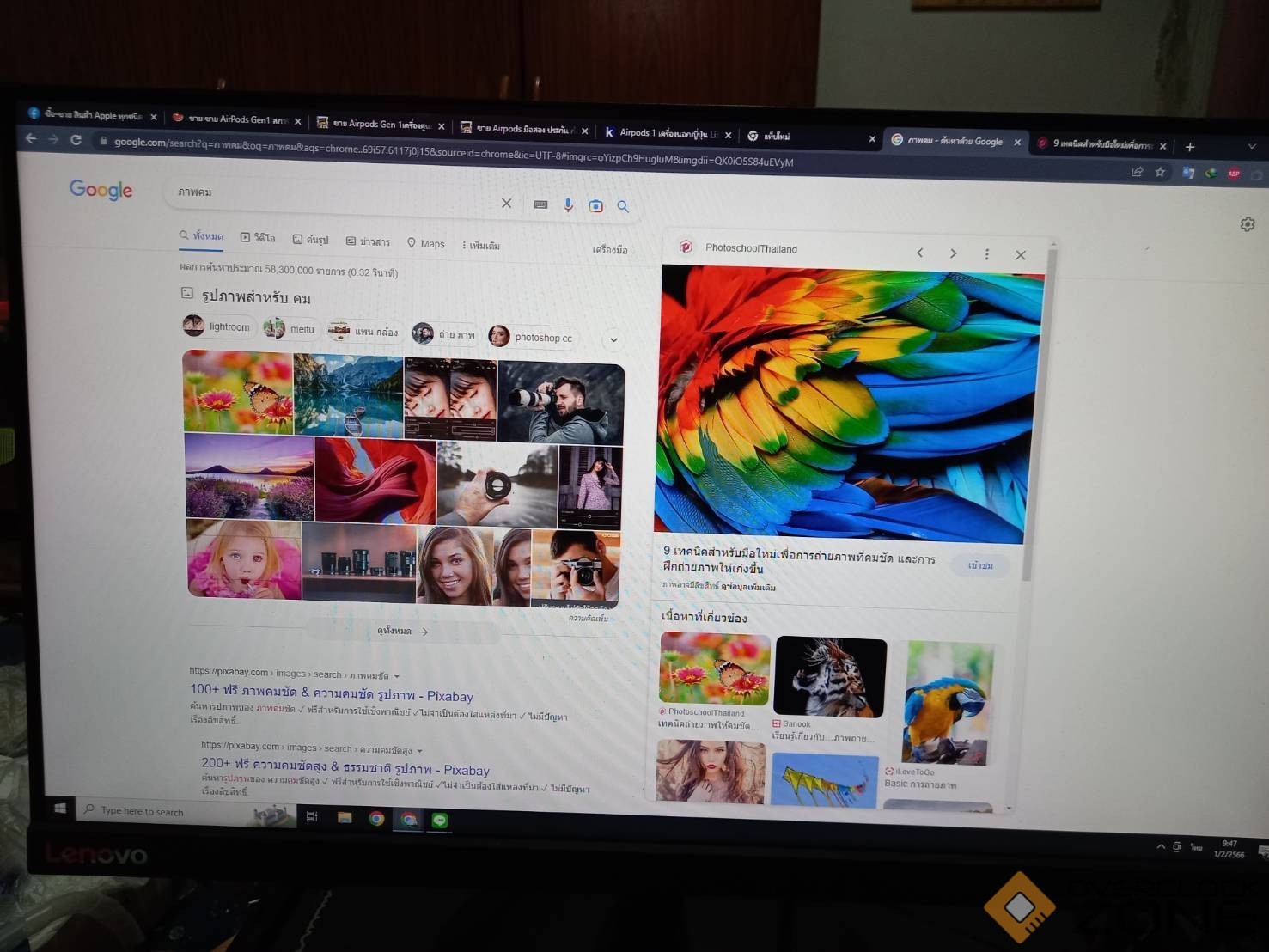Screen dimensions: 1269x952
Task: Filter images by meitu chip
Action: (x=290, y=328)
